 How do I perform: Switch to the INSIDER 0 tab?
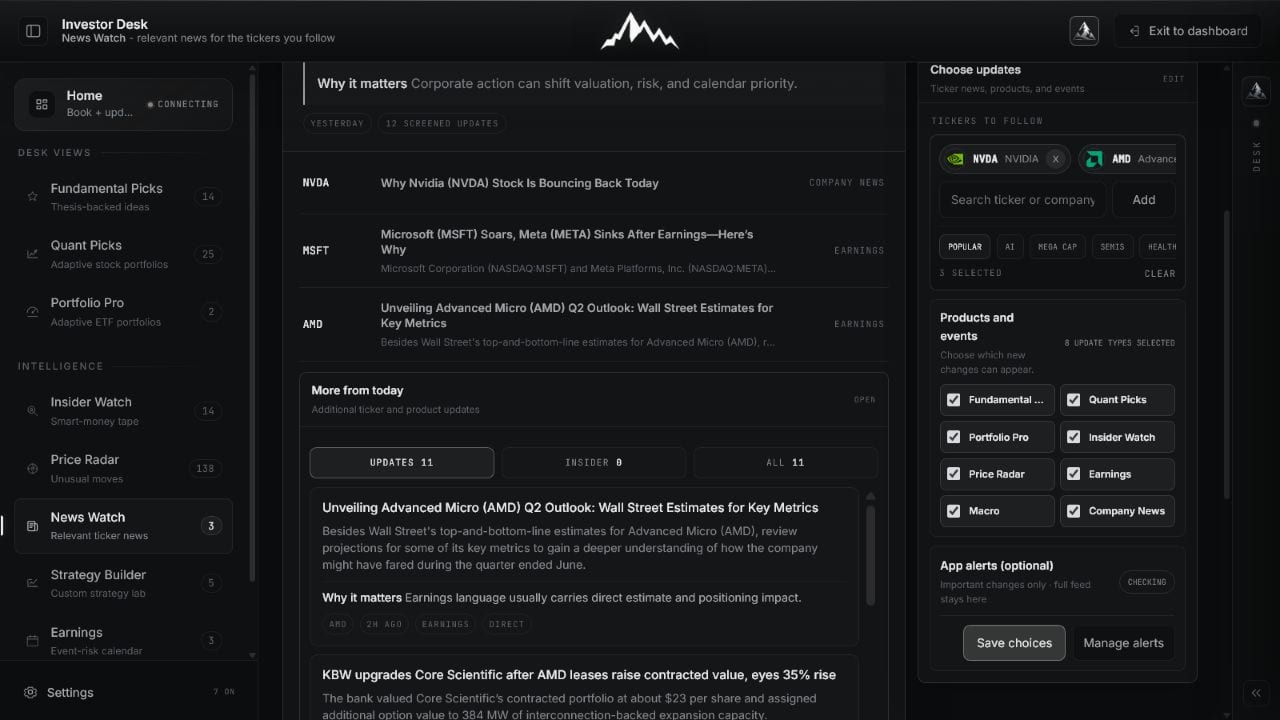coord(594,462)
